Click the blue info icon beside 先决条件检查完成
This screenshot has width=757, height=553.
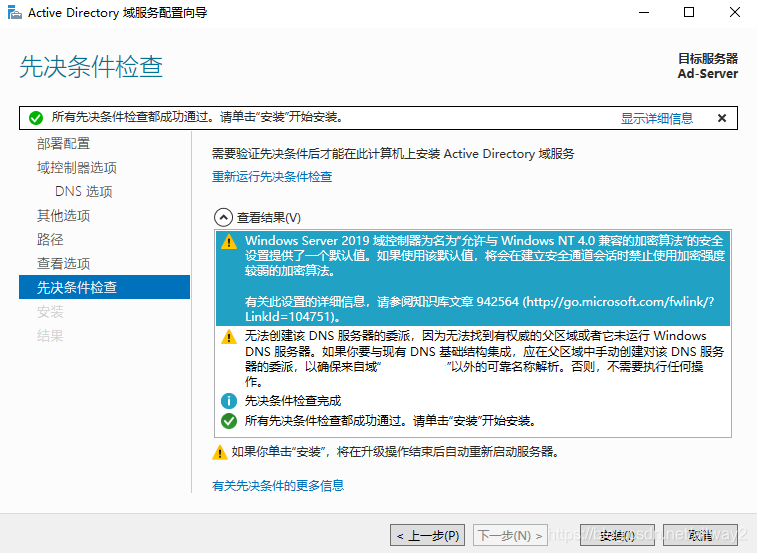pyautogui.click(x=229, y=401)
